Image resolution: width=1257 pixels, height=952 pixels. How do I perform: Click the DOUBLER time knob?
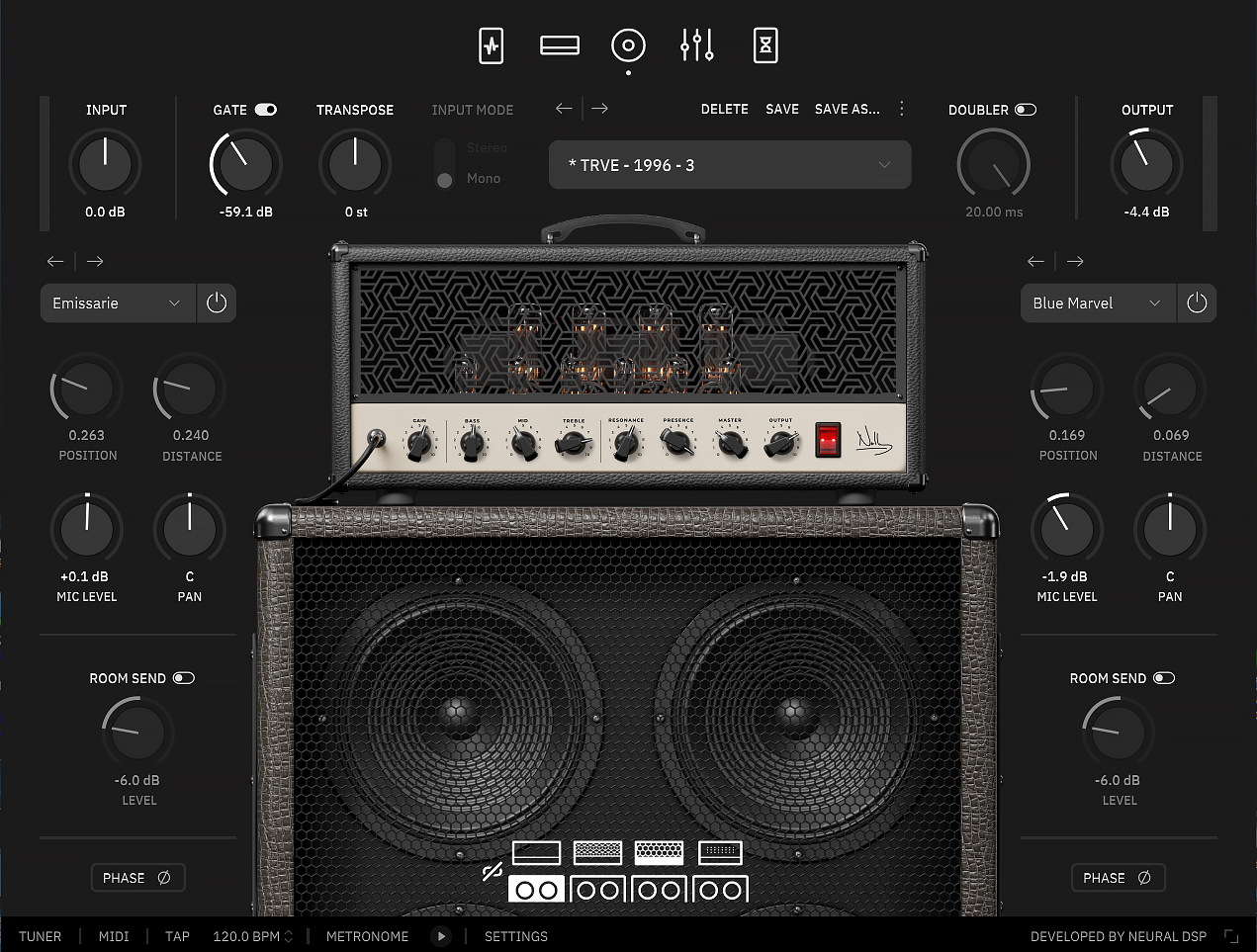coord(994,164)
